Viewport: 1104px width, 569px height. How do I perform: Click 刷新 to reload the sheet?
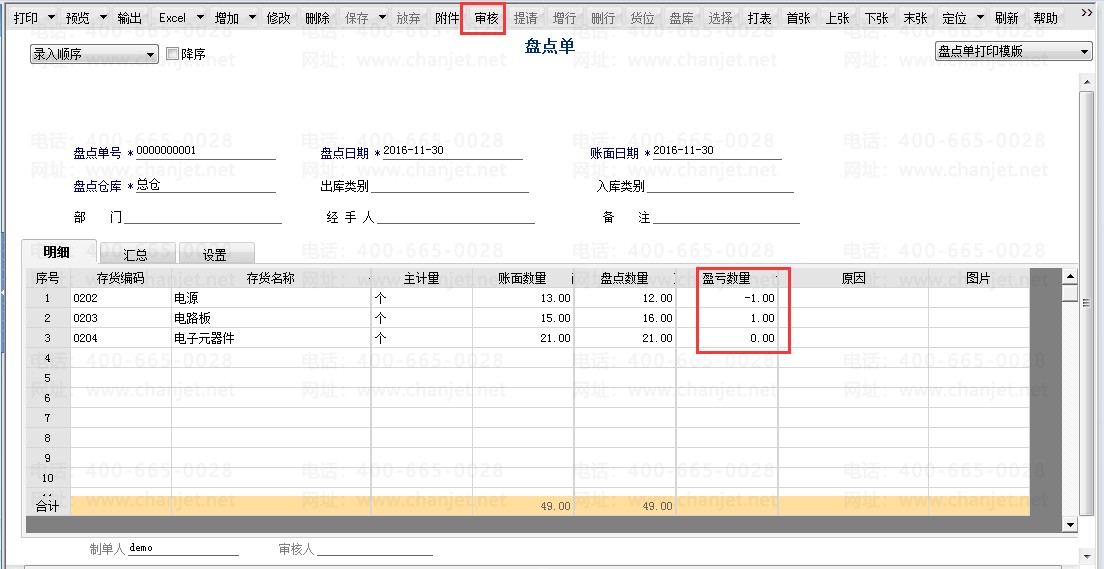1007,18
